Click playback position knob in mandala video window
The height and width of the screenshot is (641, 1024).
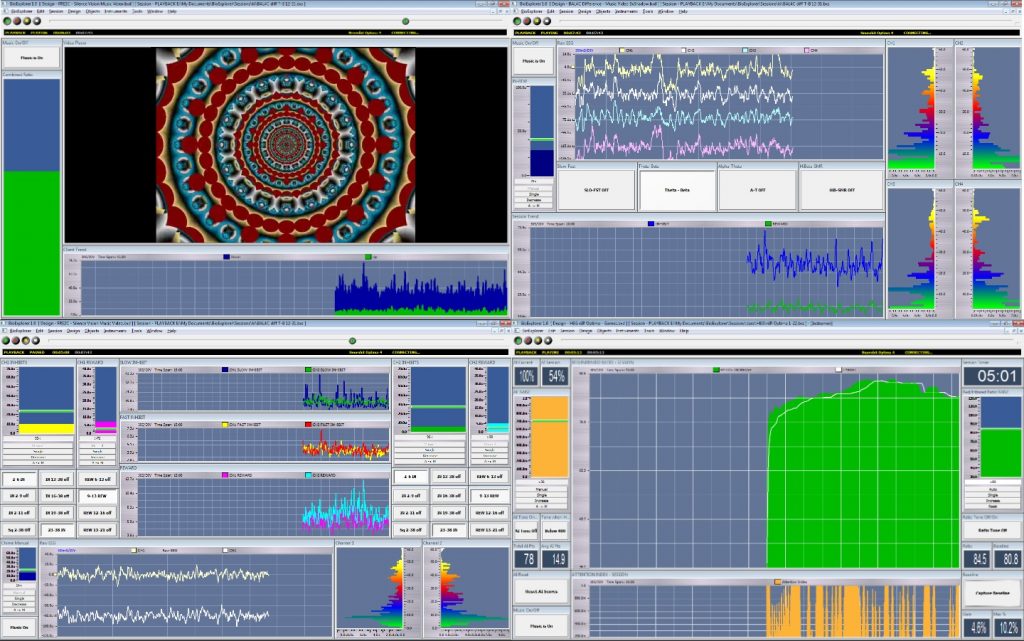tap(405, 21)
